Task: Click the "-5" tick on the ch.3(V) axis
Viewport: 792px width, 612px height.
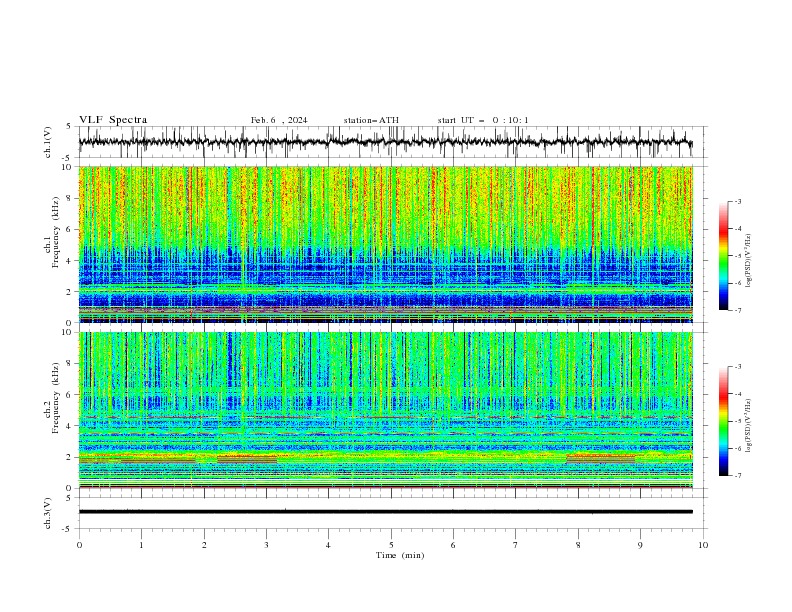Action: (x=68, y=529)
